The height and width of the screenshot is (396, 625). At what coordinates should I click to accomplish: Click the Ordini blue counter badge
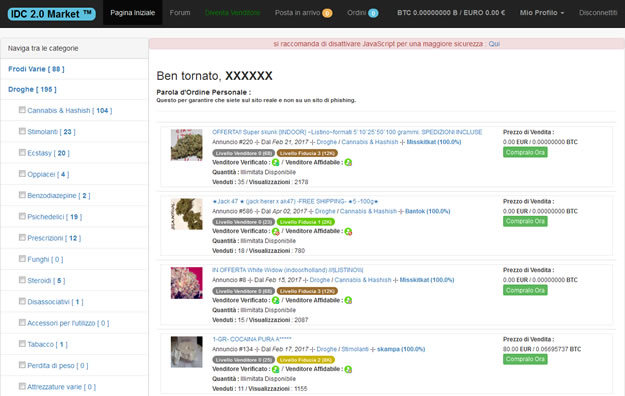coord(373,13)
